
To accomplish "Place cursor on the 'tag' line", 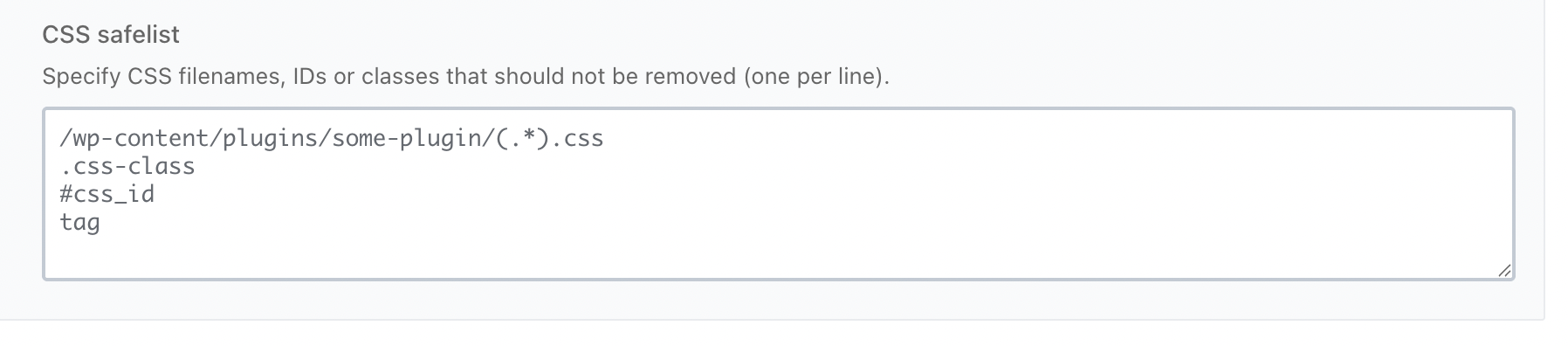I will [79, 222].
